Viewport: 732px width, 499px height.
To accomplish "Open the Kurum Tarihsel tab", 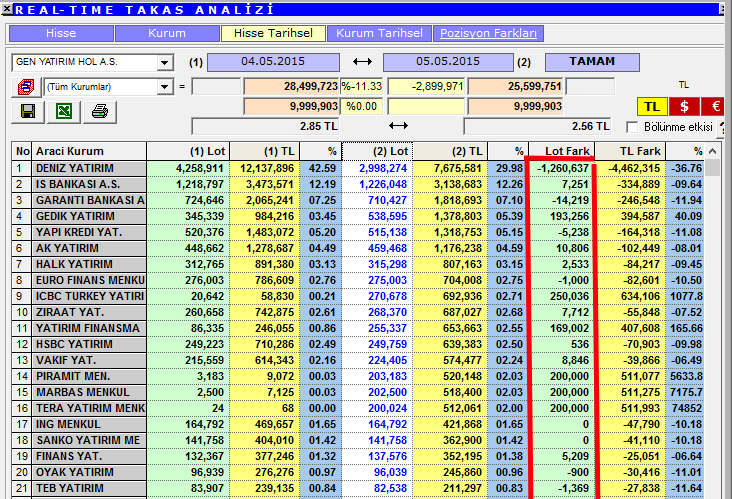I will pyautogui.click(x=379, y=33).
